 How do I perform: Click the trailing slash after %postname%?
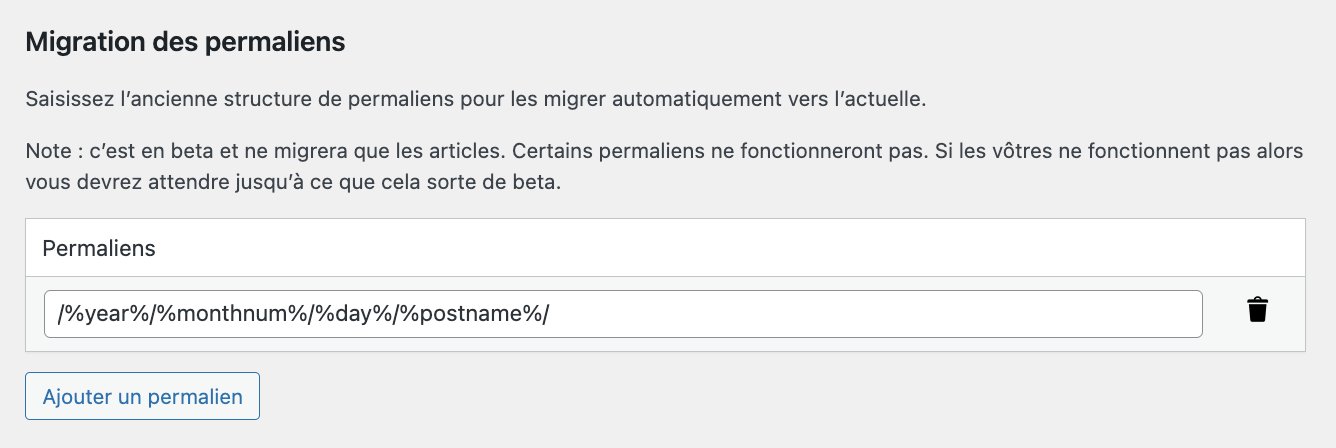pyautogui.click(x=546, y=314)
